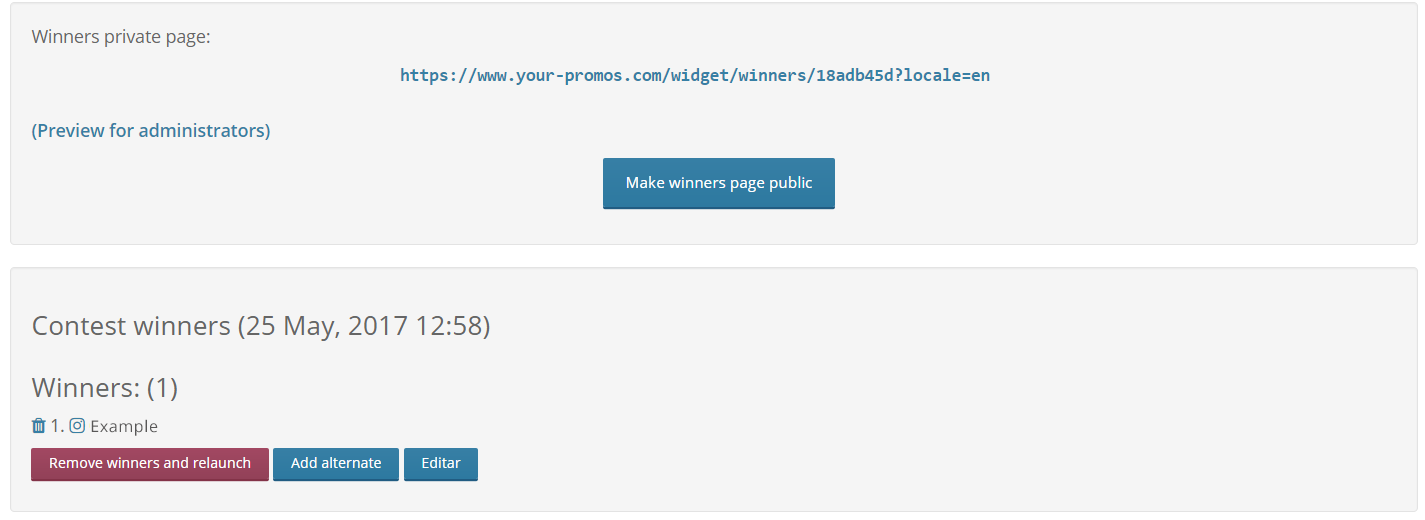Remove winners and relaunch the contest
Viewport: 1425px width, 520px height.
tap(150, 464)
